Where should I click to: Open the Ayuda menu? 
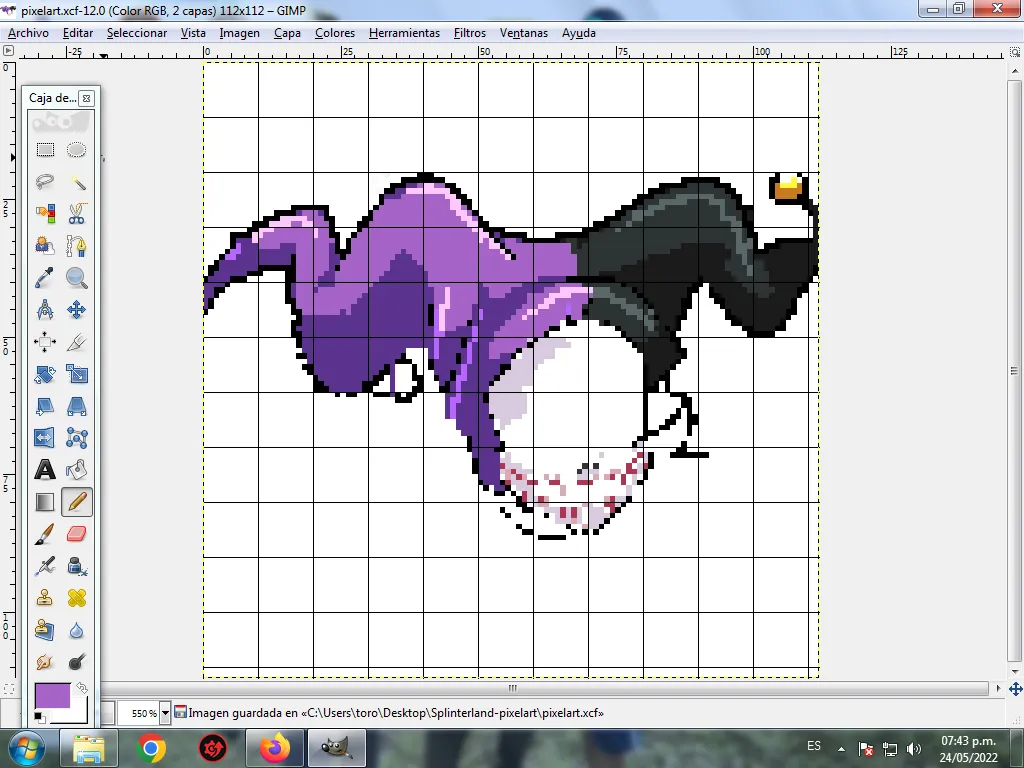[x=579, y=33]
